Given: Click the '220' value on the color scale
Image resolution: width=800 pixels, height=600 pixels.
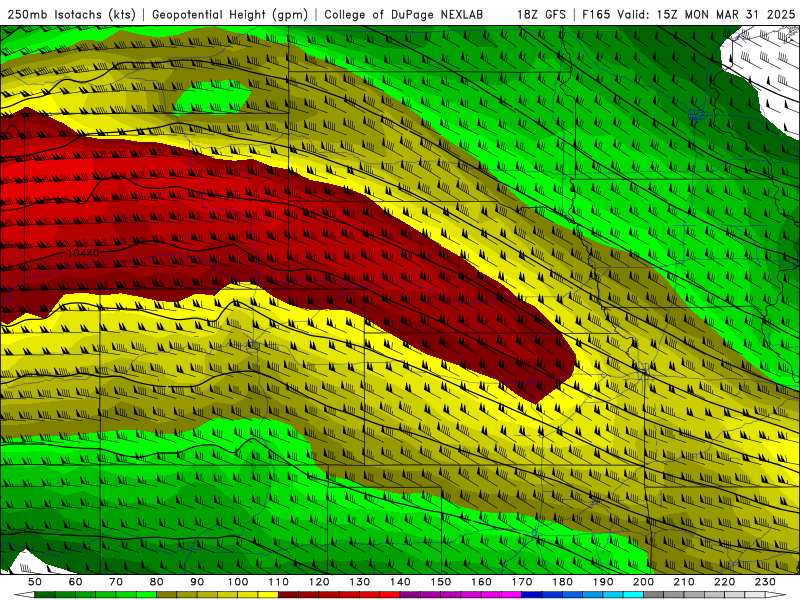Looking at the screenshot, I should [x=724, y=582].
